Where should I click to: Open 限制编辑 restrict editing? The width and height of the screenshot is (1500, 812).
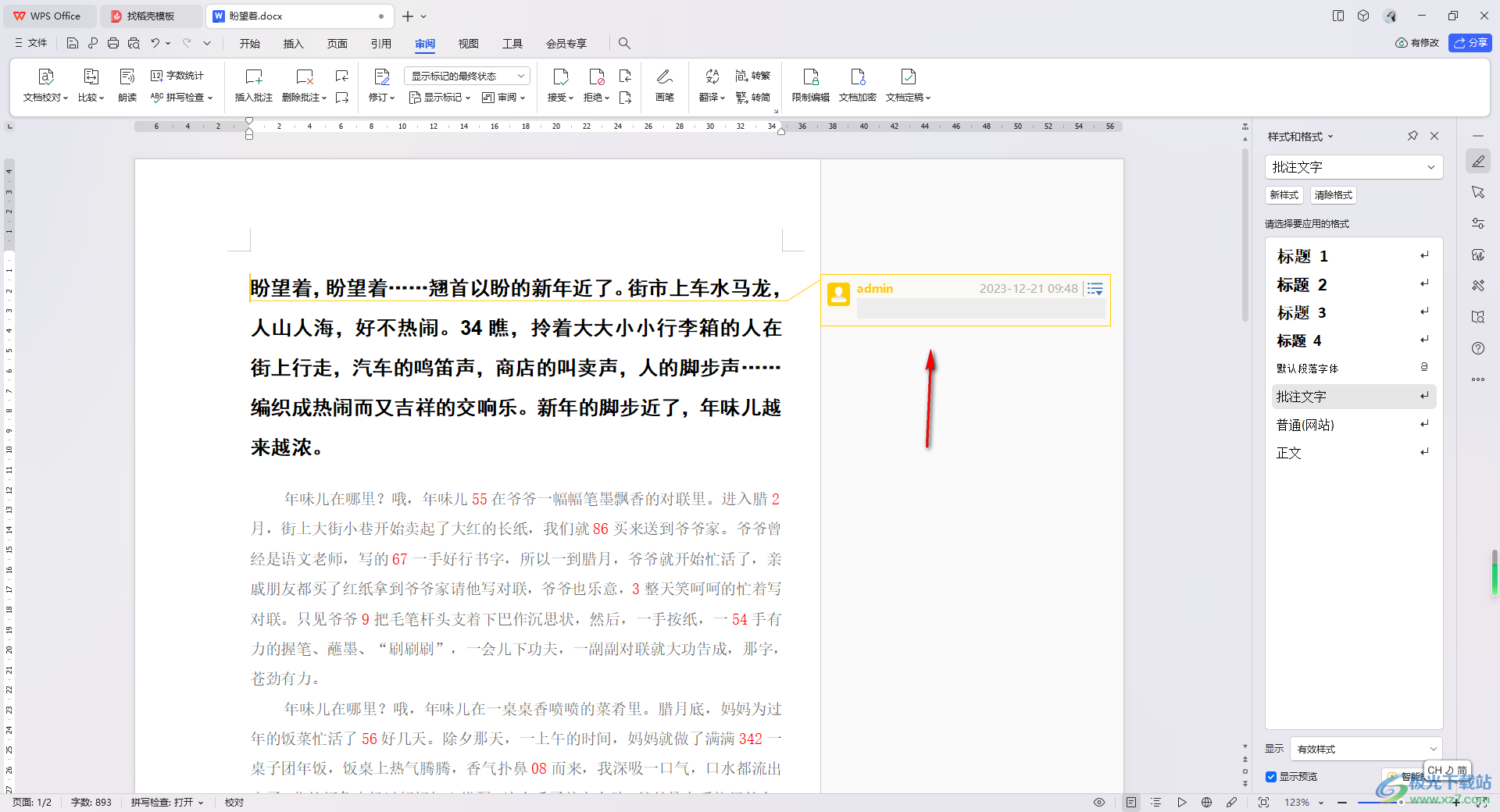point(811,85)
